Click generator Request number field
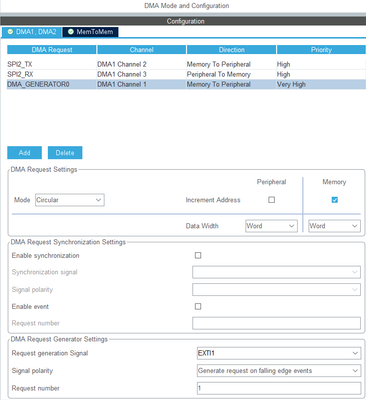The height and width of the screenshot is (400, 366). point(279,388)
